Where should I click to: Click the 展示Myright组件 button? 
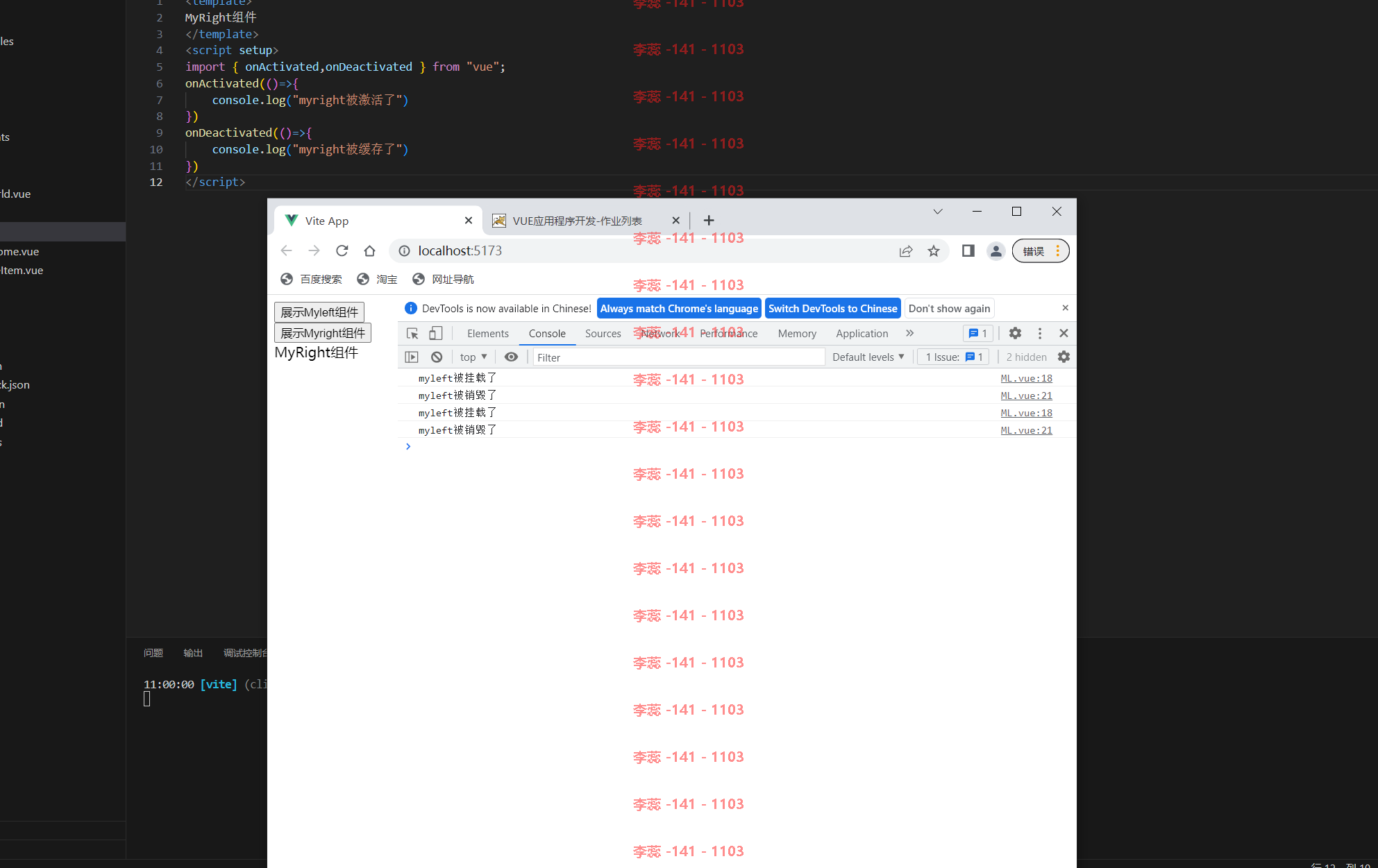point(323,333)
